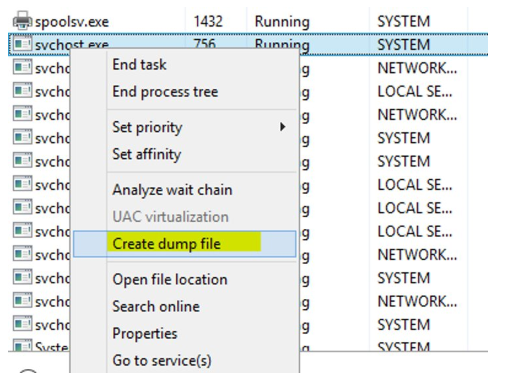Click SYSTEM user of spoolsv.exe row

(x=403, y=22)
